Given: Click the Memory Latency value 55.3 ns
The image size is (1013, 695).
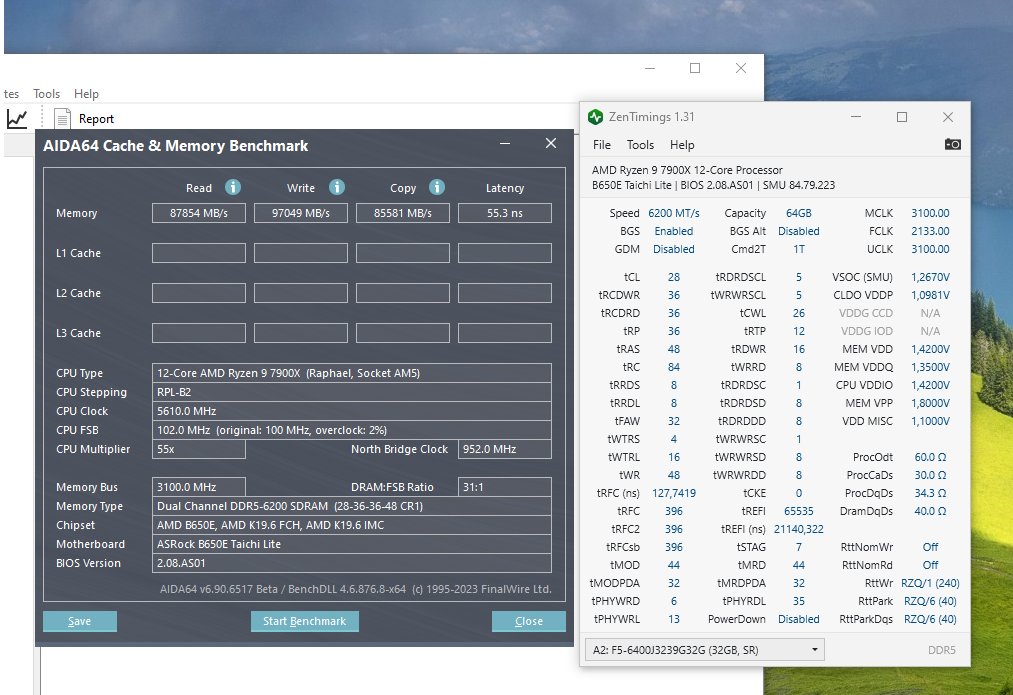Looking at the screenshot, I should pyautogui.click(x=505, y=213).
